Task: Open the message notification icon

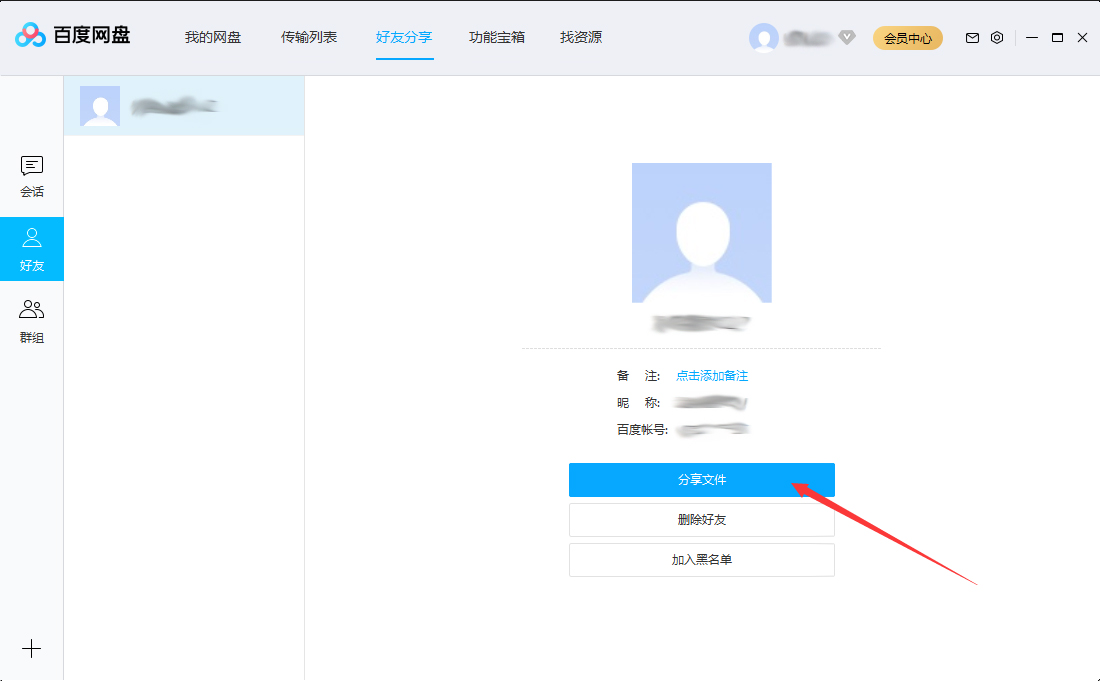Action: click(971, 37)
